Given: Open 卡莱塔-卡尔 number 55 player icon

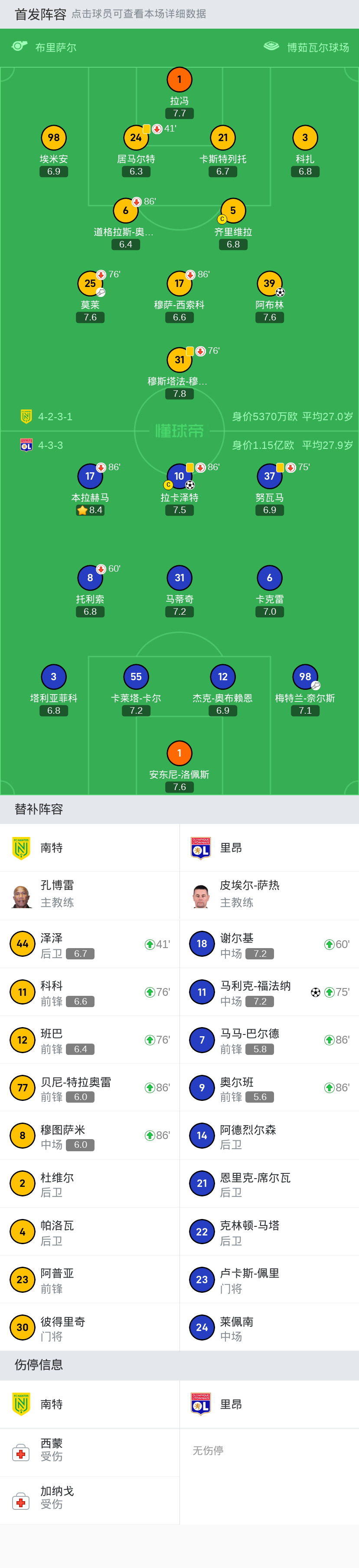Looking at the screenshot, I should pyautogui.click(x=136, y=677).
